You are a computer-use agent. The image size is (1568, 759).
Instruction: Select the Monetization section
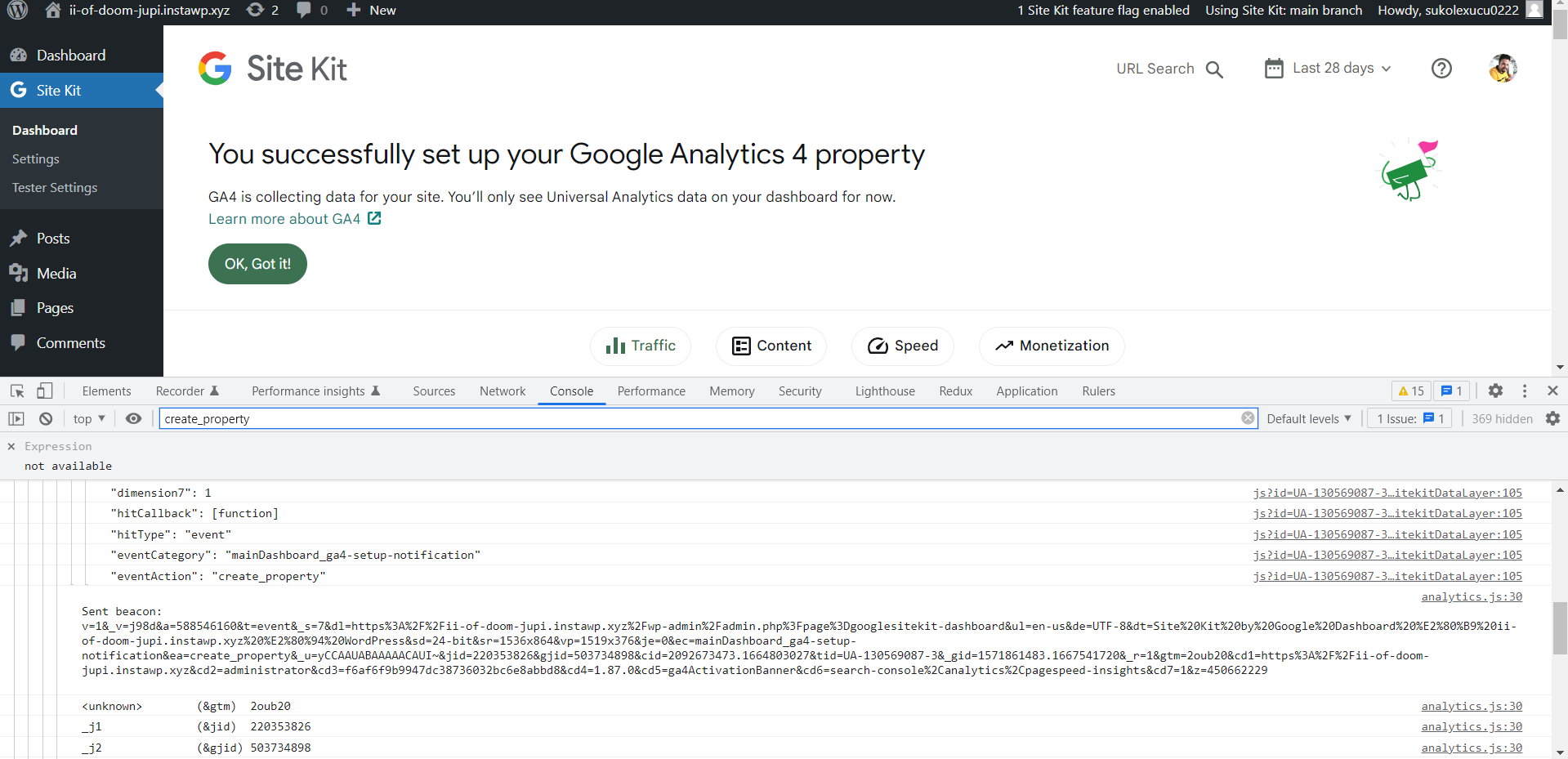(1051, 346)
